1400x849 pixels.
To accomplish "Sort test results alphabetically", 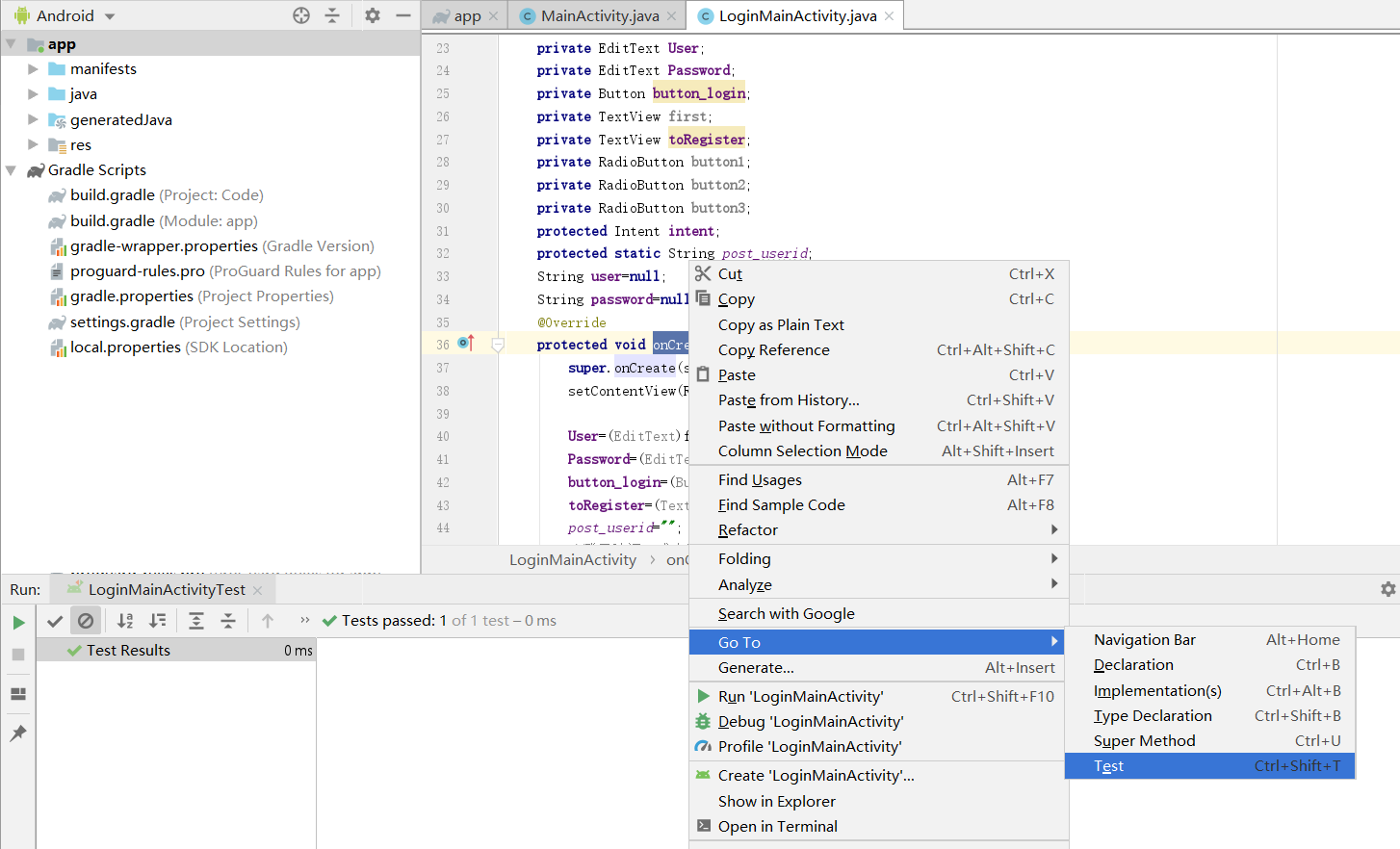I will 126,620.
